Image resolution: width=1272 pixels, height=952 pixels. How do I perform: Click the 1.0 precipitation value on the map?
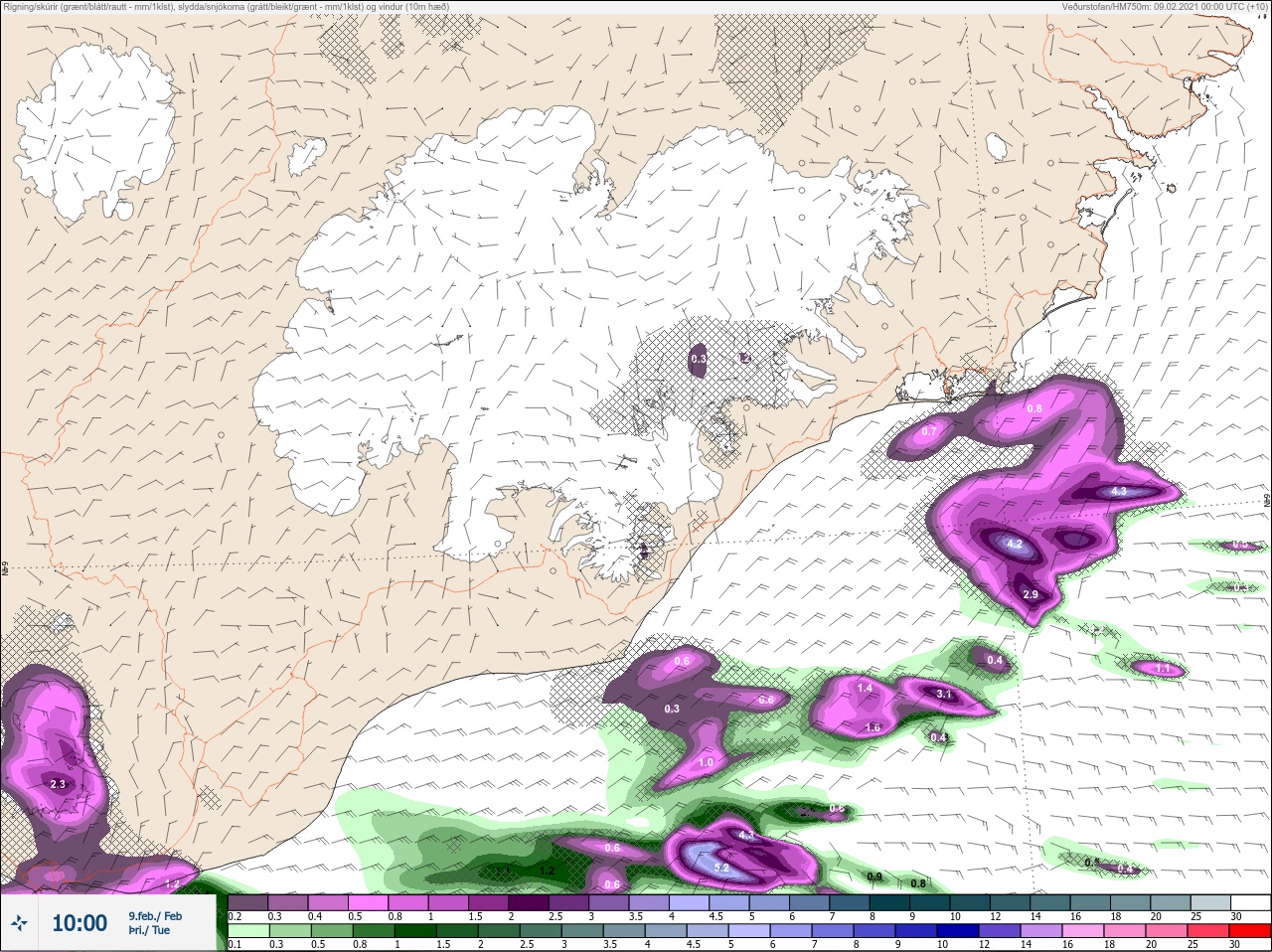tap(706, 763)
